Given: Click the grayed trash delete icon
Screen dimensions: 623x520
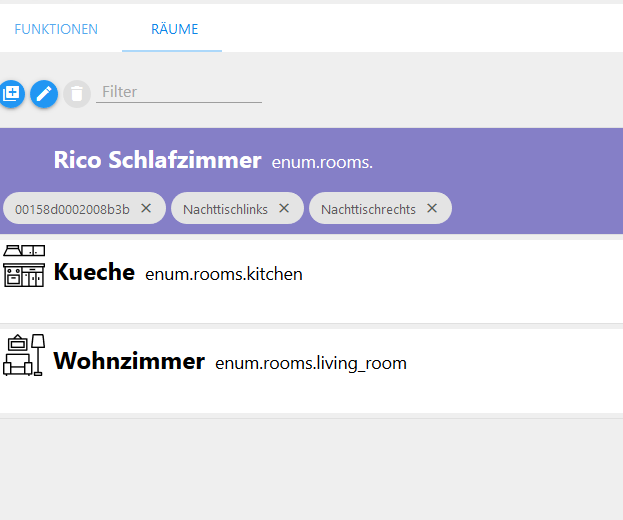Looking at the screenshot, I should 77,94.
